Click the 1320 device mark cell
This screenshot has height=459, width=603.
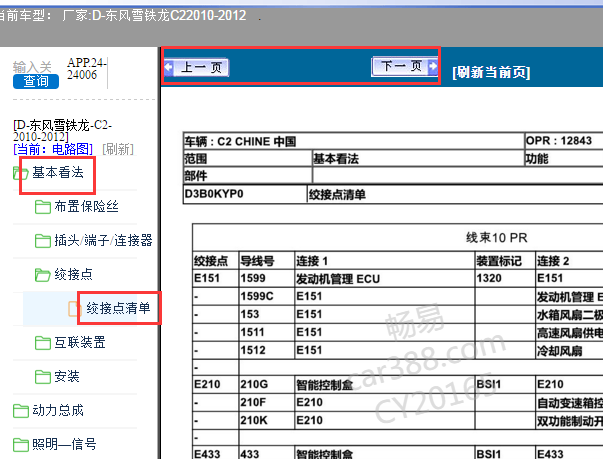tap(505, 278)
